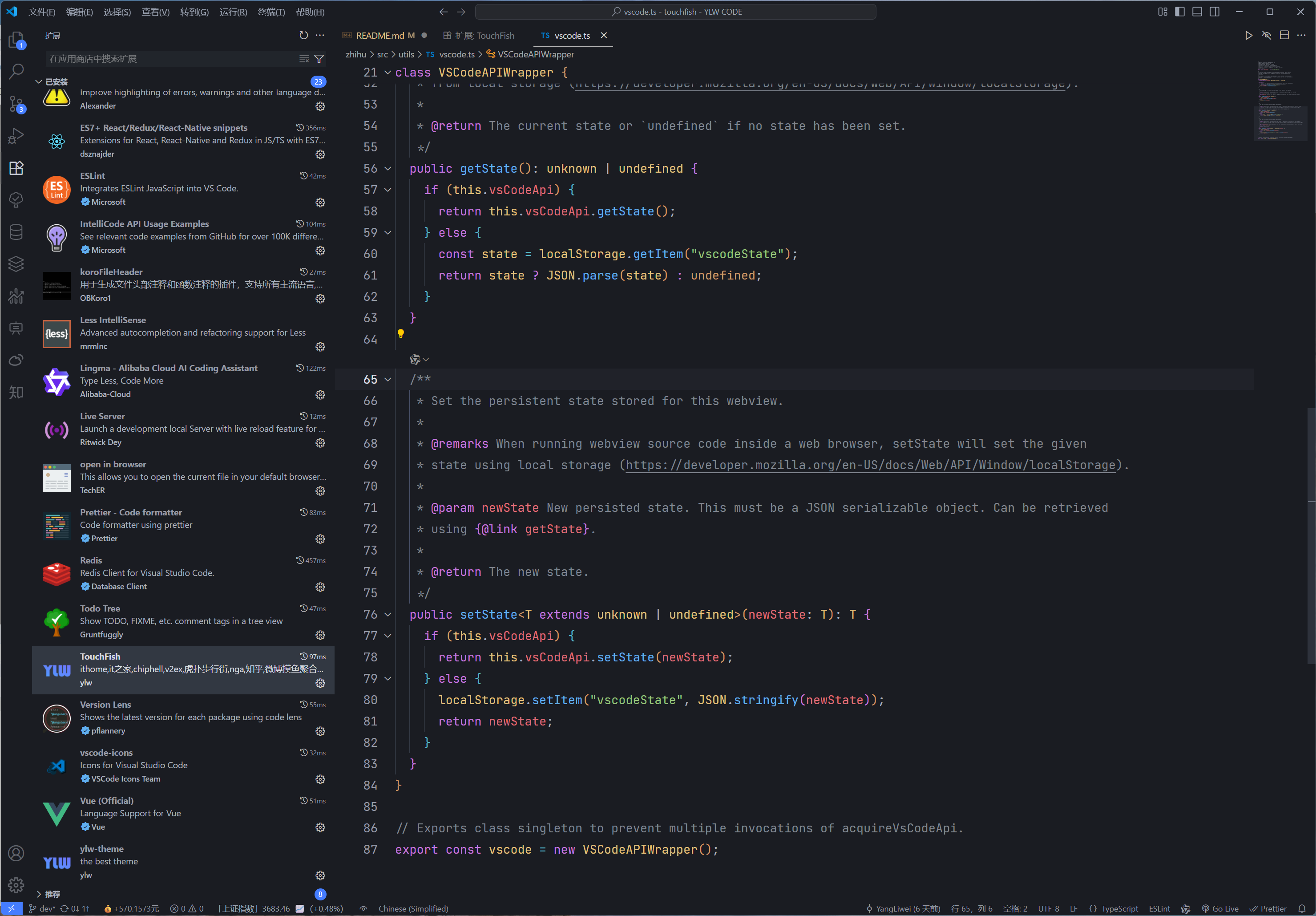Click 行 65, 列 6 cursor position
The height and width of the screenshot is (916, 1316).
tap(972, 908)
